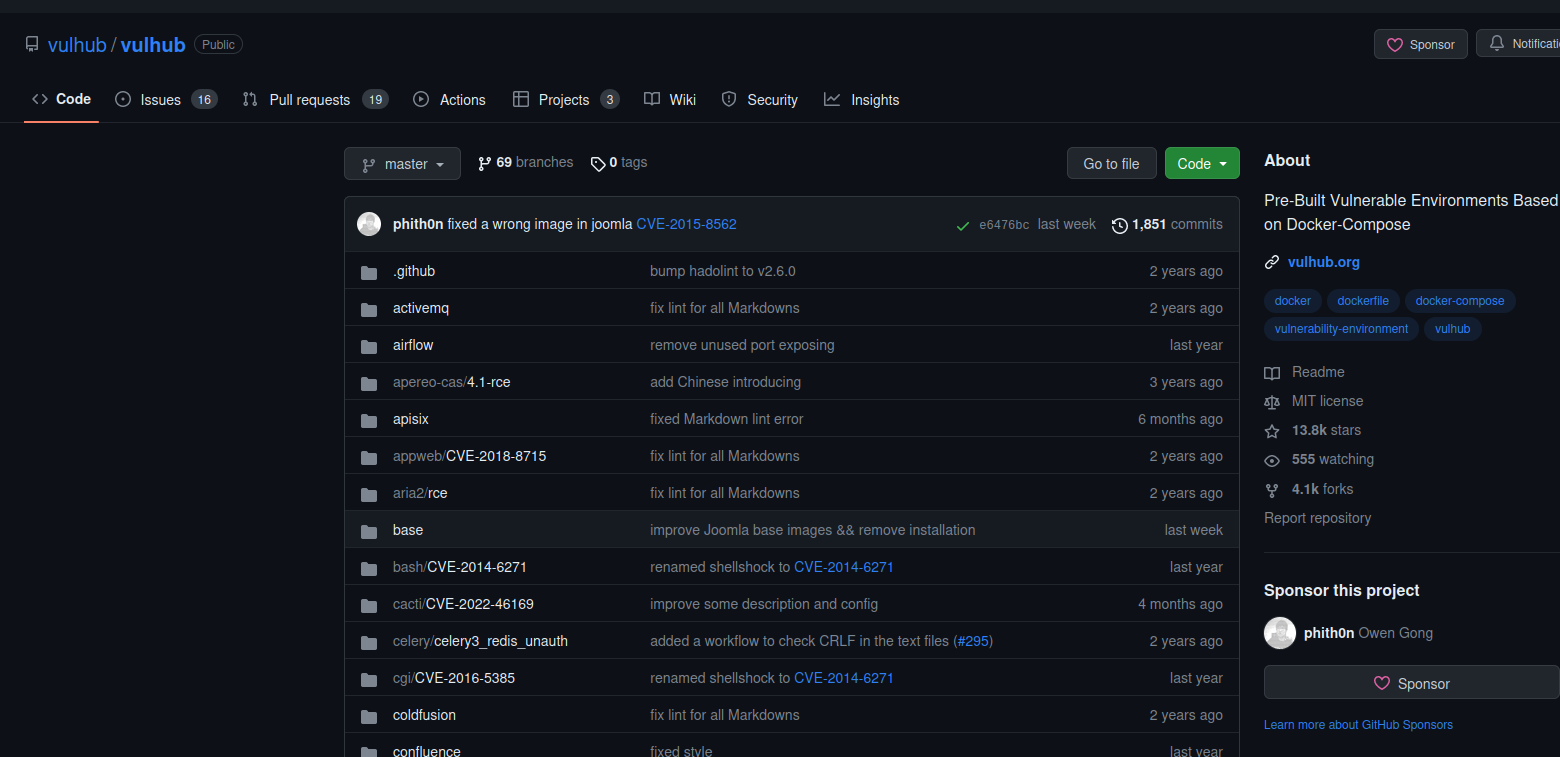Image resolution: width=1560 pixels, height=757 pixels.
Task: Click commit message 'bump hadolint to v2.6.0'
Action: (x=723, y=271)
